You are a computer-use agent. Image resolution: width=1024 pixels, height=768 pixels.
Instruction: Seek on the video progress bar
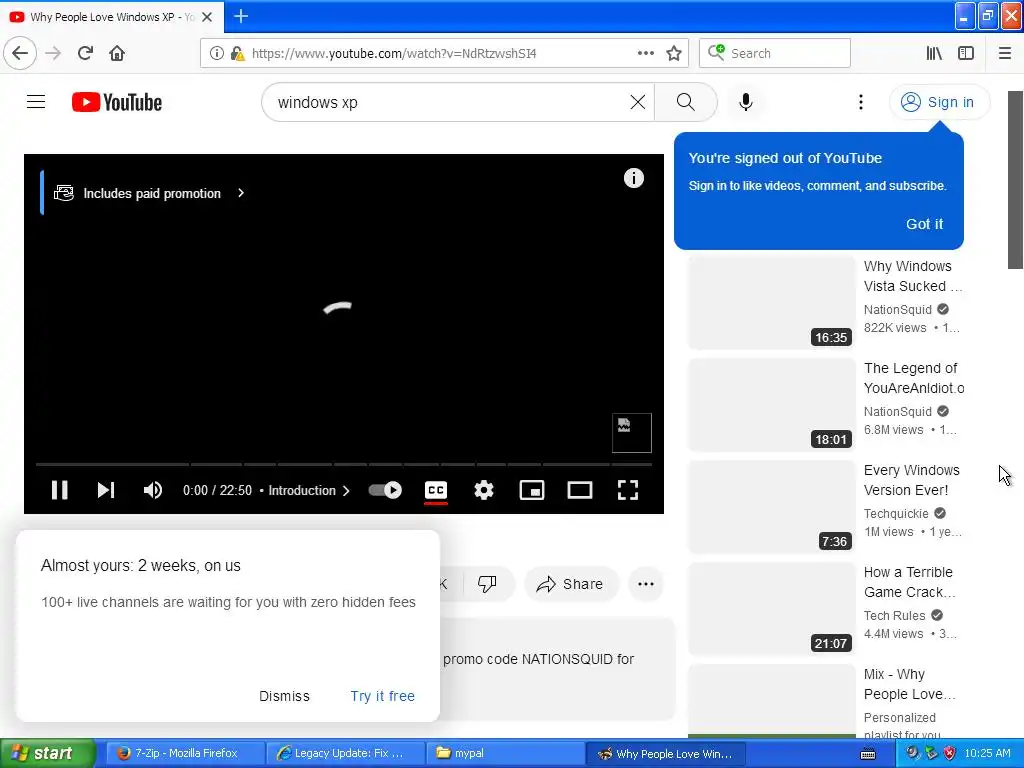pyautogui.click(x=344, y=464)
